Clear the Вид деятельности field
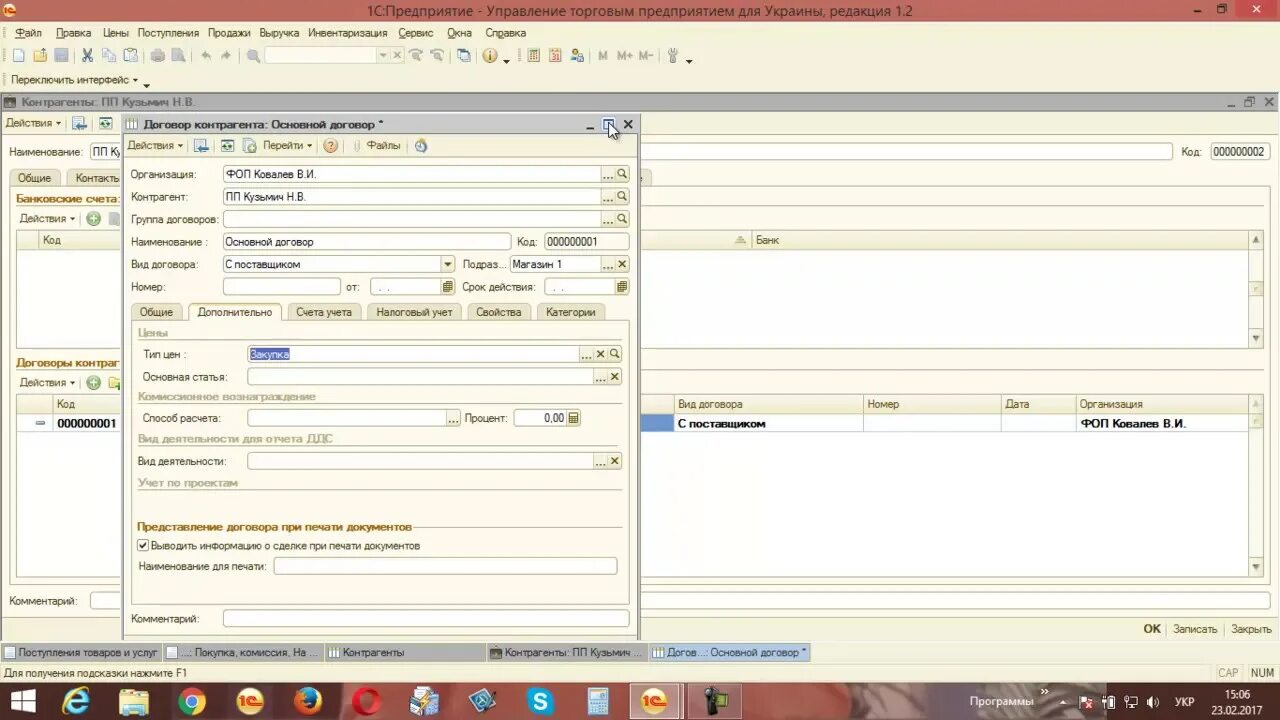This screenshot has width=1280, height=720. click(x=615, y=461)
